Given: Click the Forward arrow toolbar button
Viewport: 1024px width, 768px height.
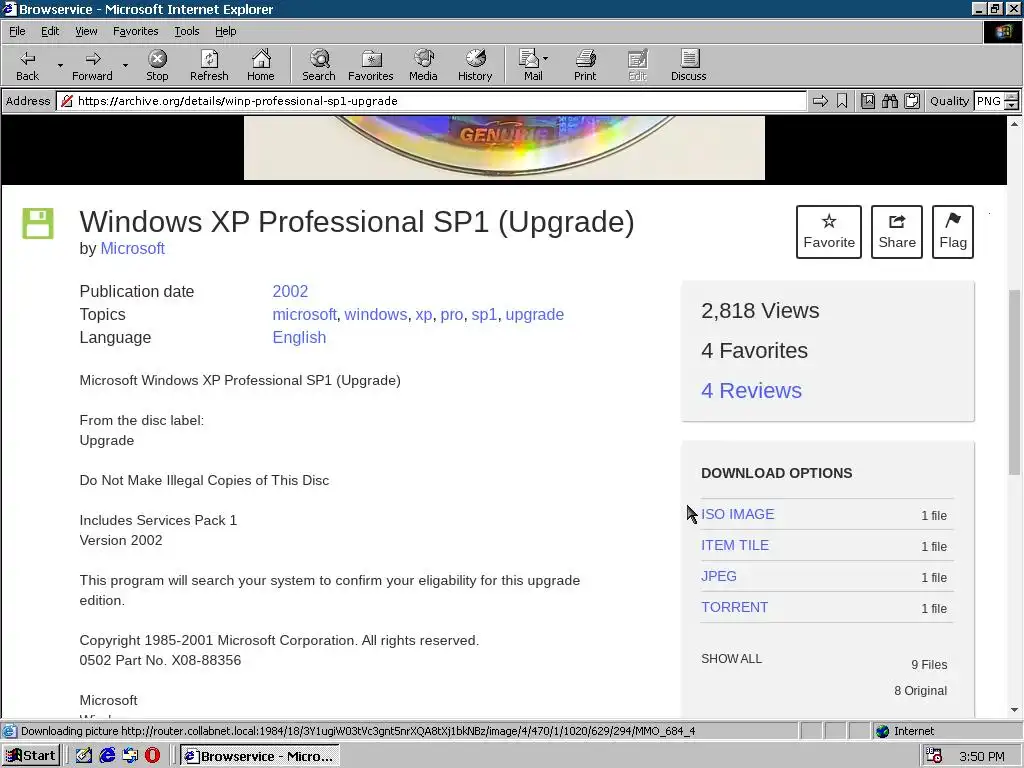Looking at the screenshot, I should [92, 65].
